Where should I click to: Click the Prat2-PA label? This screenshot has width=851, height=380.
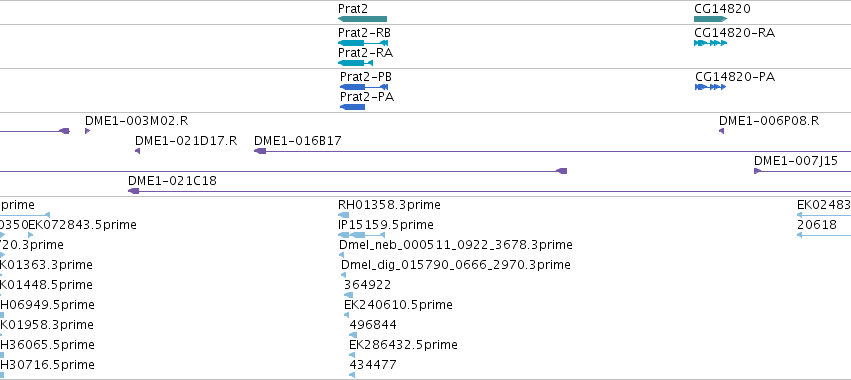click(367, 97)
